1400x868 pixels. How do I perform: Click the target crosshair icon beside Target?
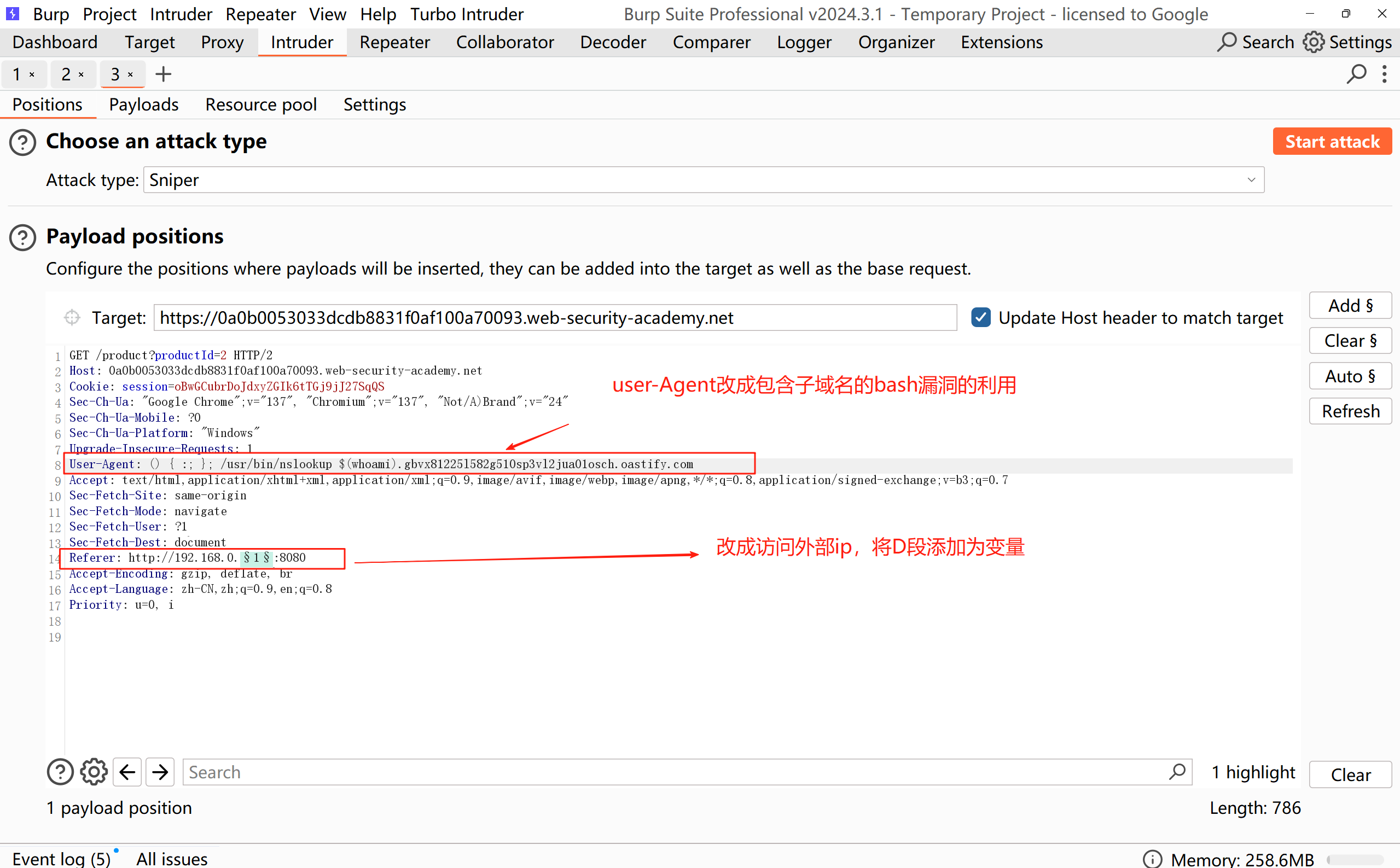tap(72, 317)
